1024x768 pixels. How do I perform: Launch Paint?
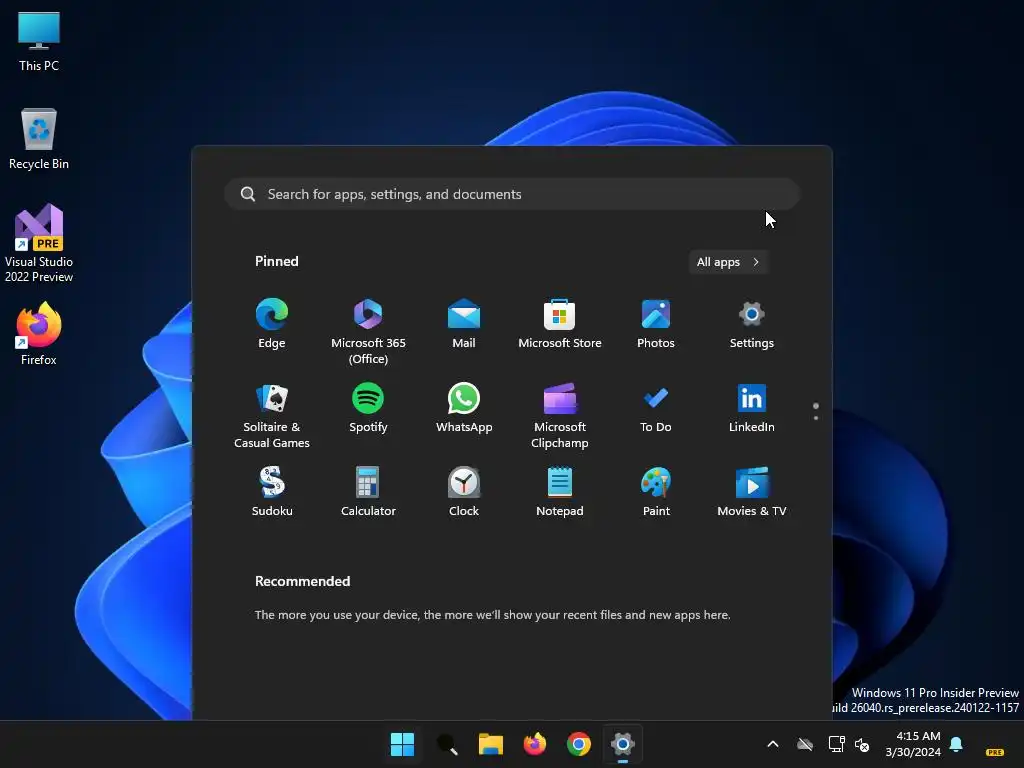pyautogui.click(x=656, y=492)
